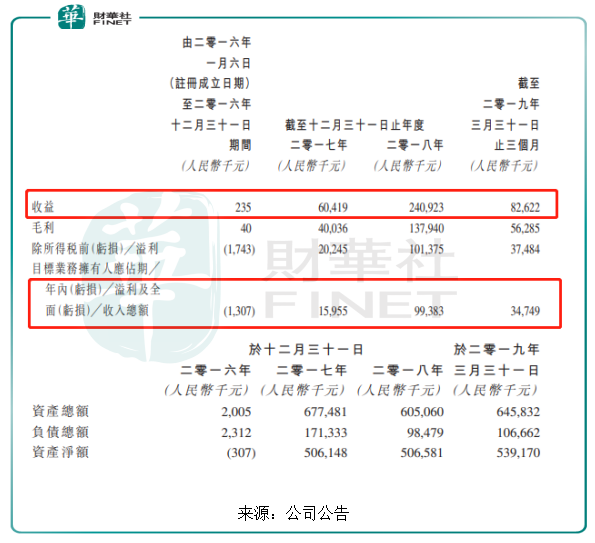Click the 來源：公司公告 caption
This screenshot has width=595, height=543.
click(x=293, y=513)
